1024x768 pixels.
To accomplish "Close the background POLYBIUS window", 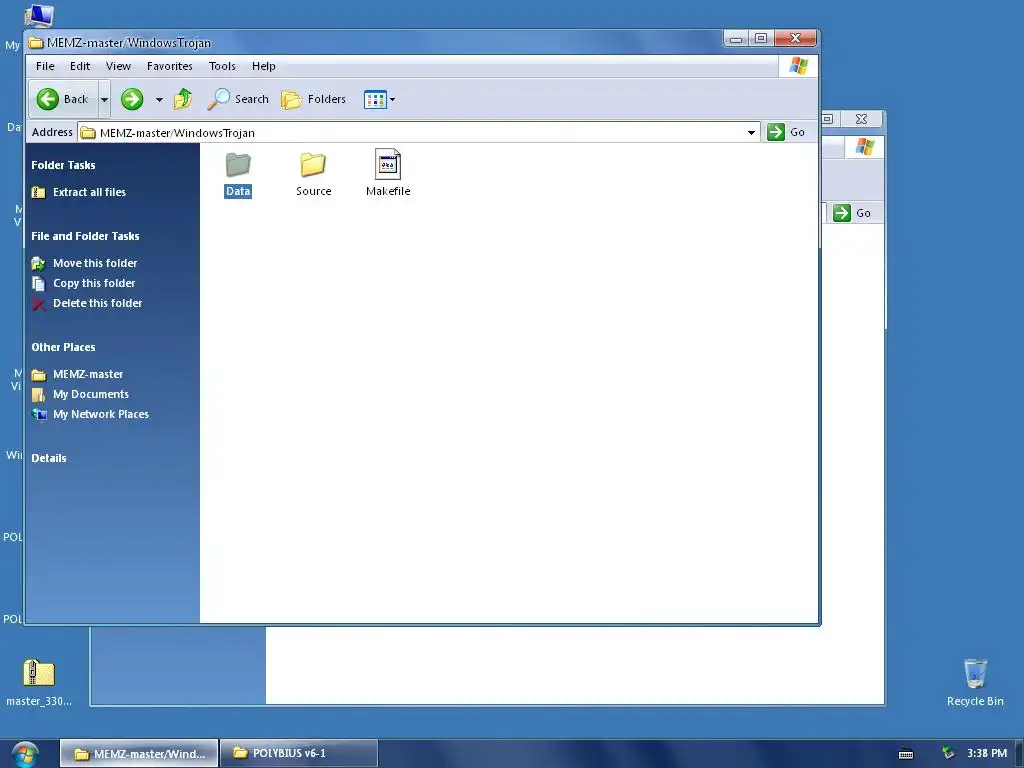I will pyautogui.click(x=861, y=119).
